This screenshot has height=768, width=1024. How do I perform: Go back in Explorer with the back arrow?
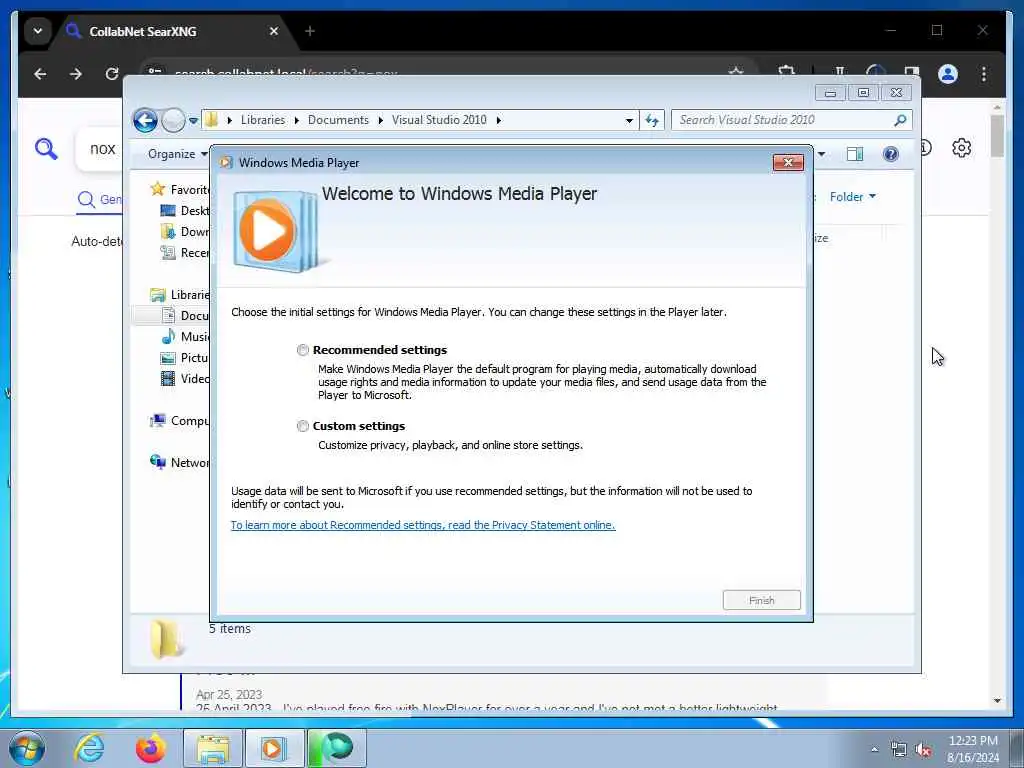click(145, 120)
